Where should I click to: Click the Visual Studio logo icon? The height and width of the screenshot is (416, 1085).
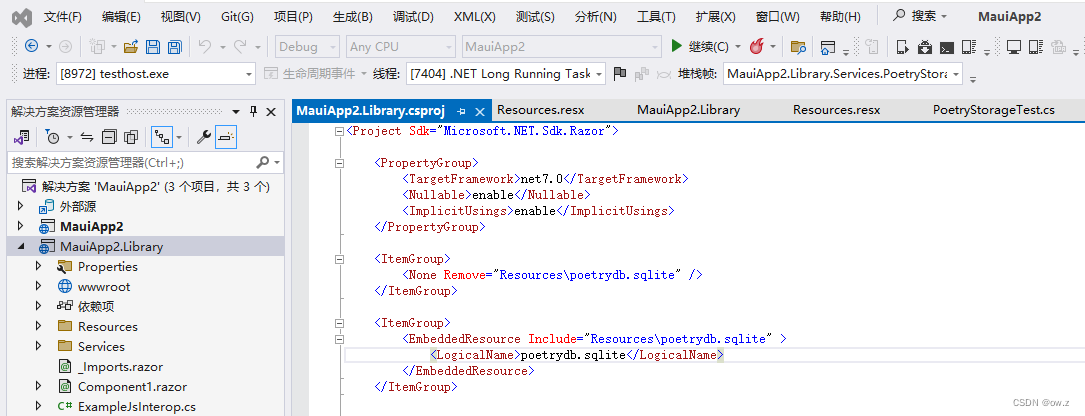coord(23,17)
